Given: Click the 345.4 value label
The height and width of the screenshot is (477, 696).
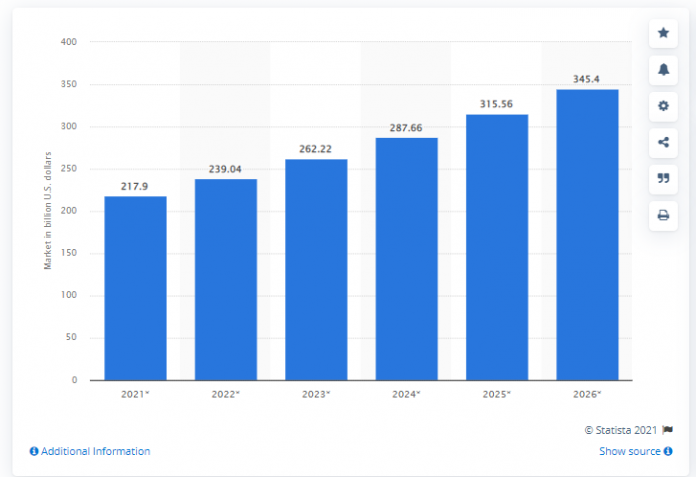Looking at the screenshot, I should point(587,78).
